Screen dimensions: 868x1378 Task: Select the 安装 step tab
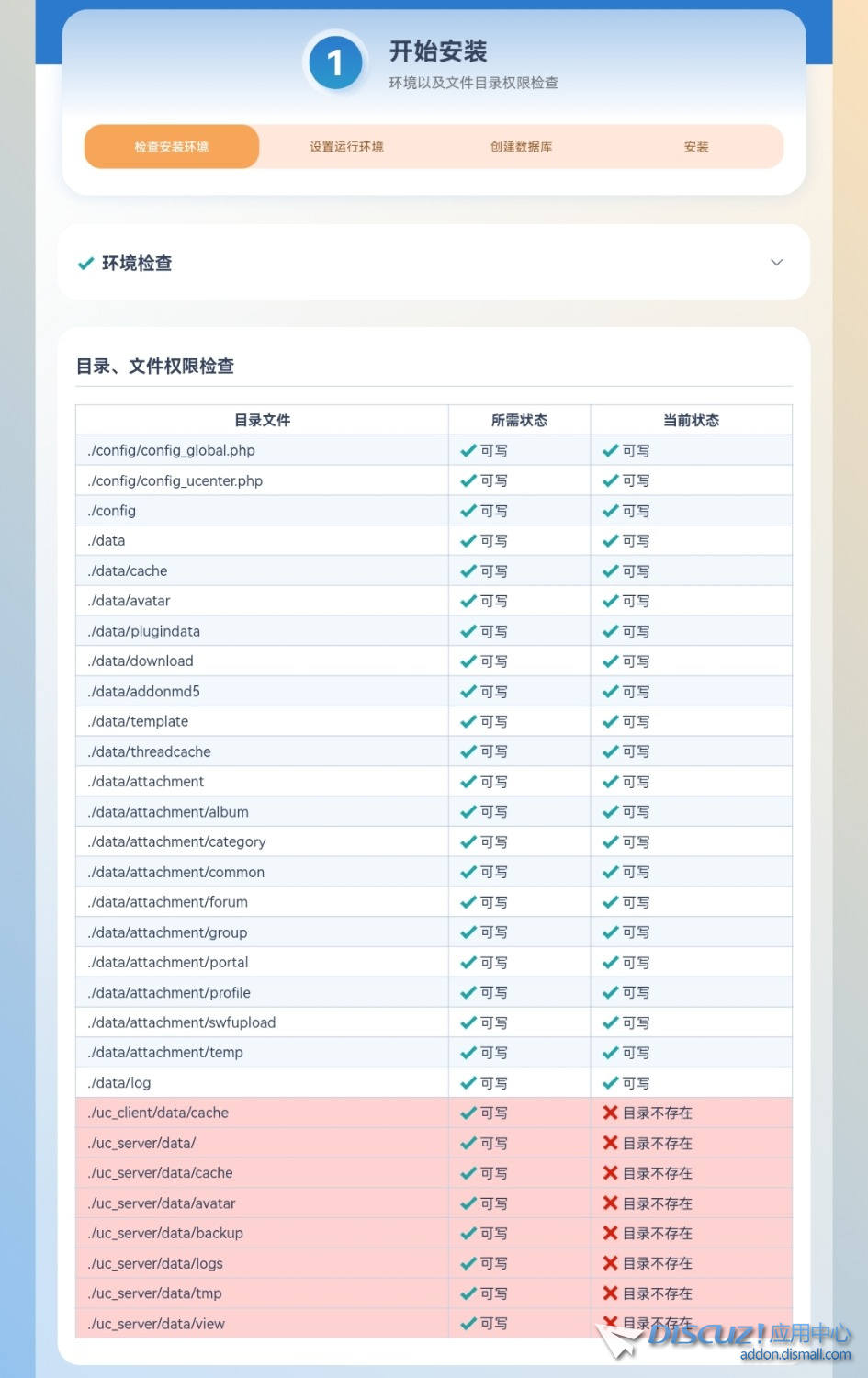(x=696, y=147)
